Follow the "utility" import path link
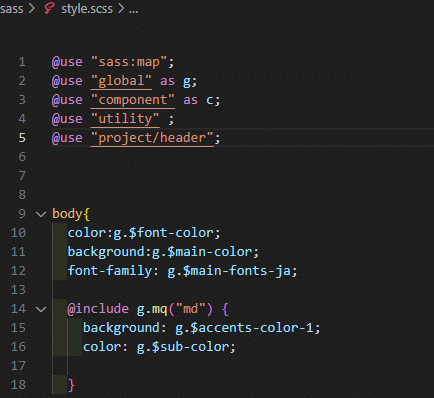Viewport: 434px width, 398px height. pos(125,119)
